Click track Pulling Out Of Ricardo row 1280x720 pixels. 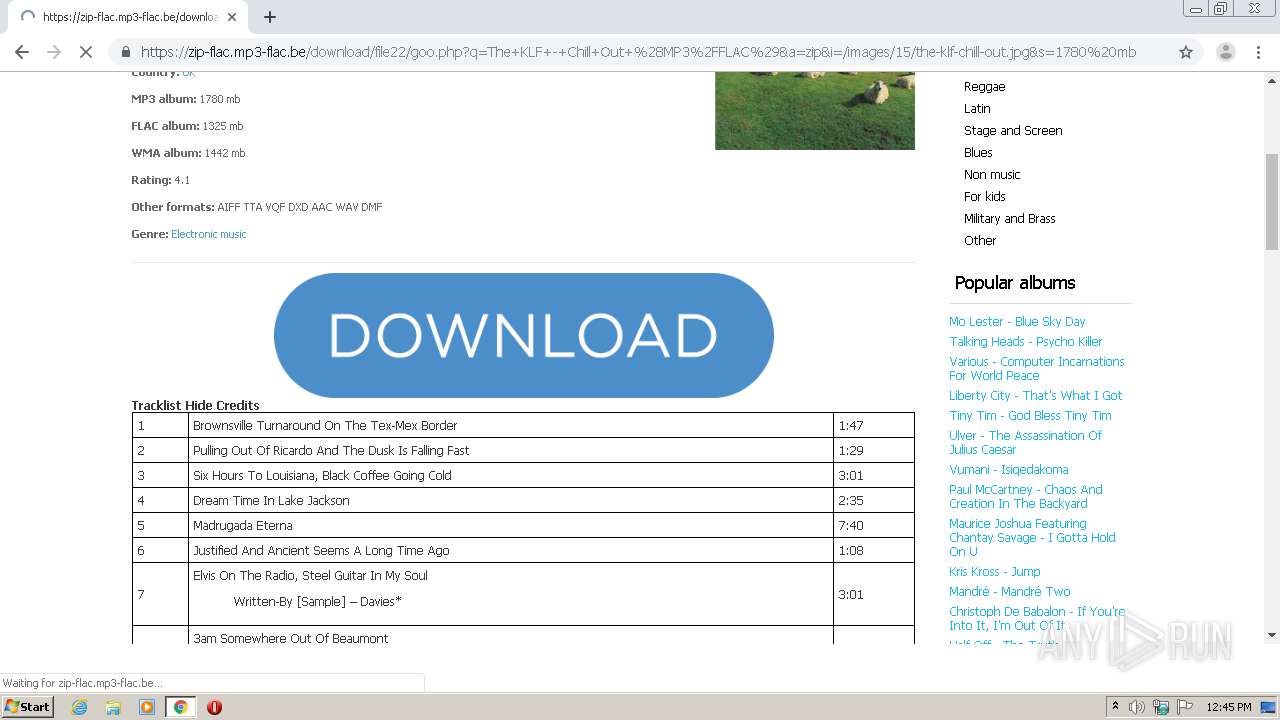pos(523,450)
